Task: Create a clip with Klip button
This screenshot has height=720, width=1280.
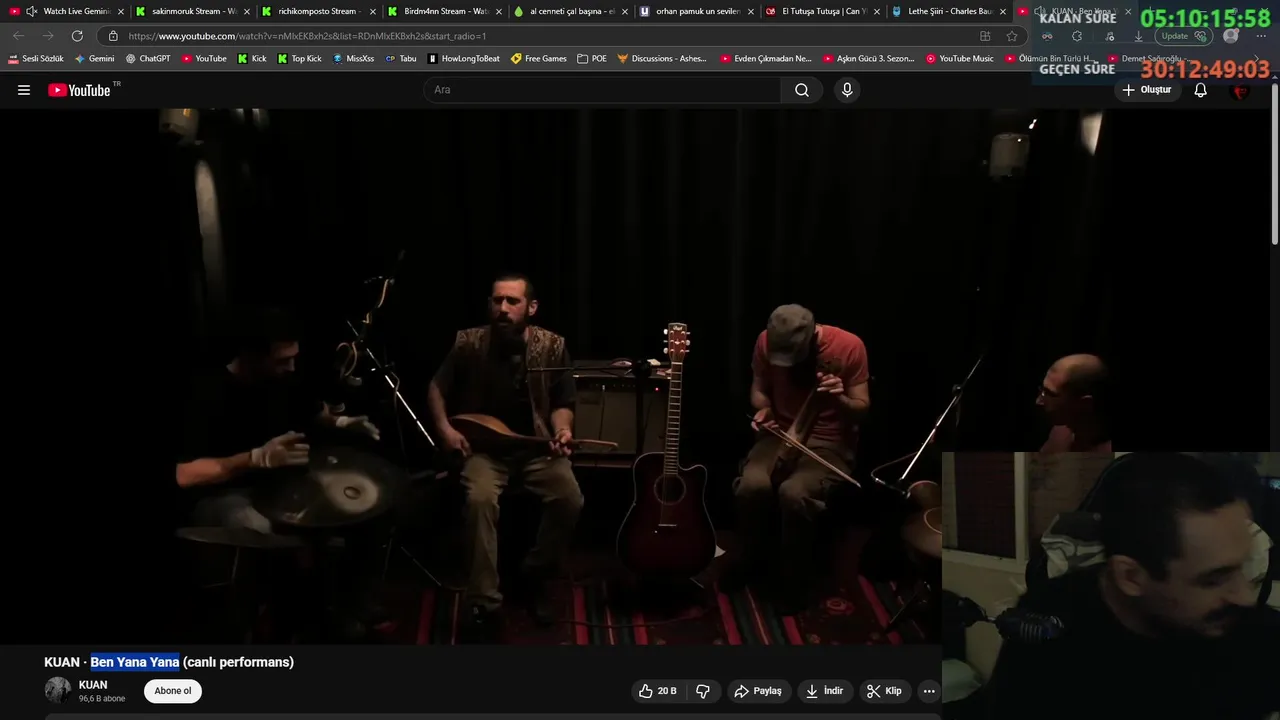Action: click(884, 691)
